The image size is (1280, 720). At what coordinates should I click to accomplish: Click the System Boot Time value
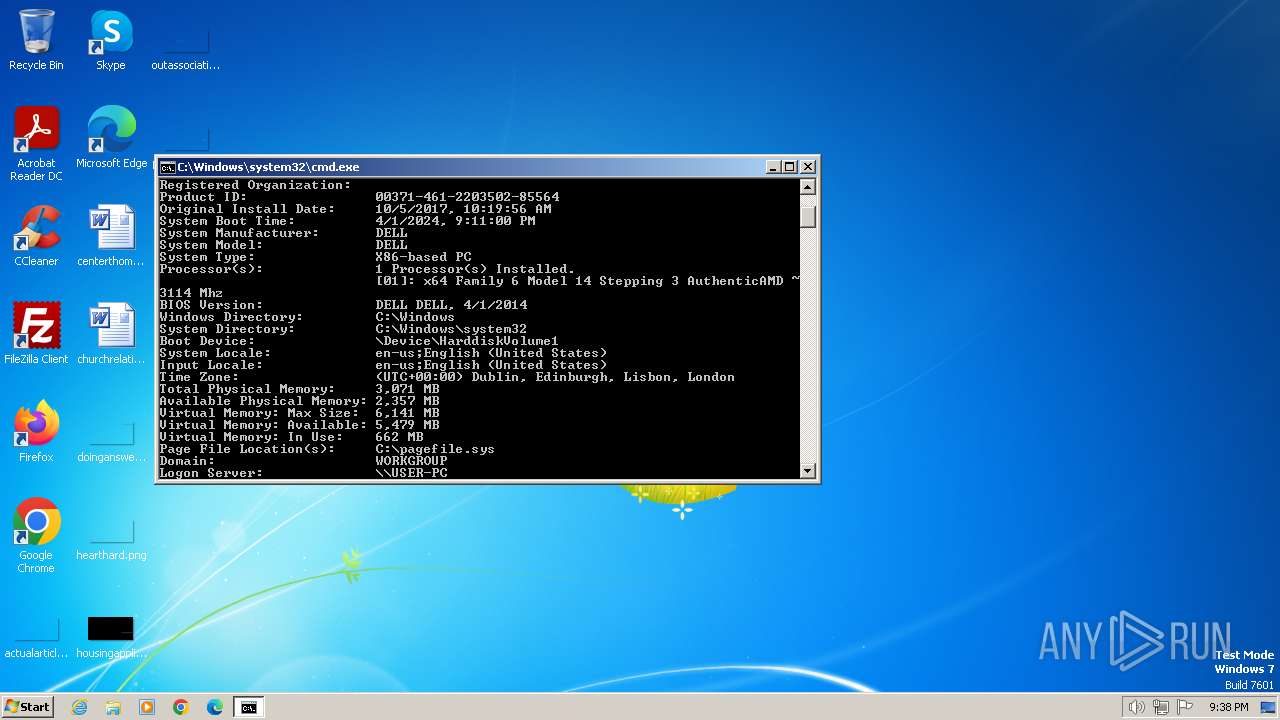pos(455,221)
